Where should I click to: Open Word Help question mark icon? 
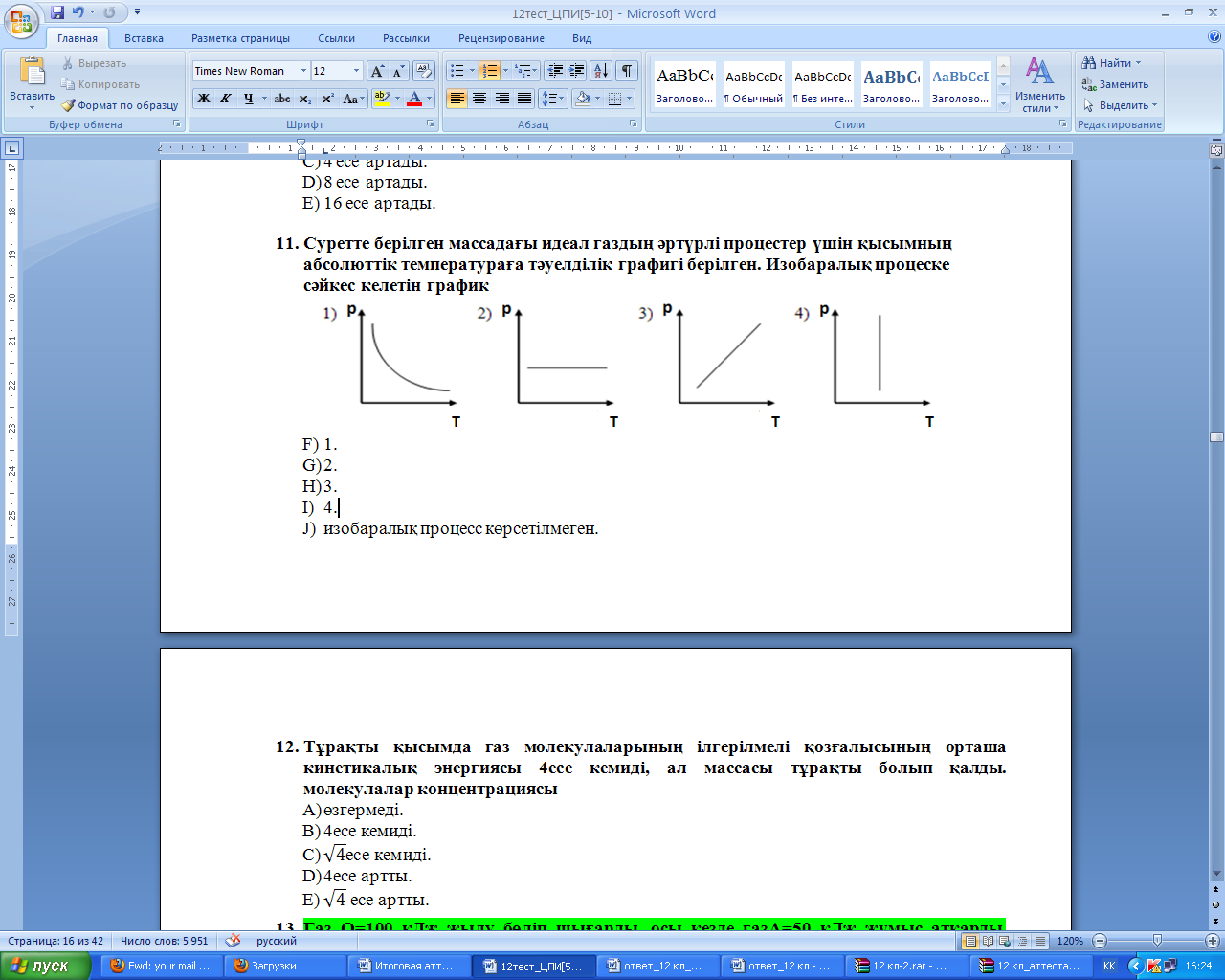click(x=1214, y=37)
